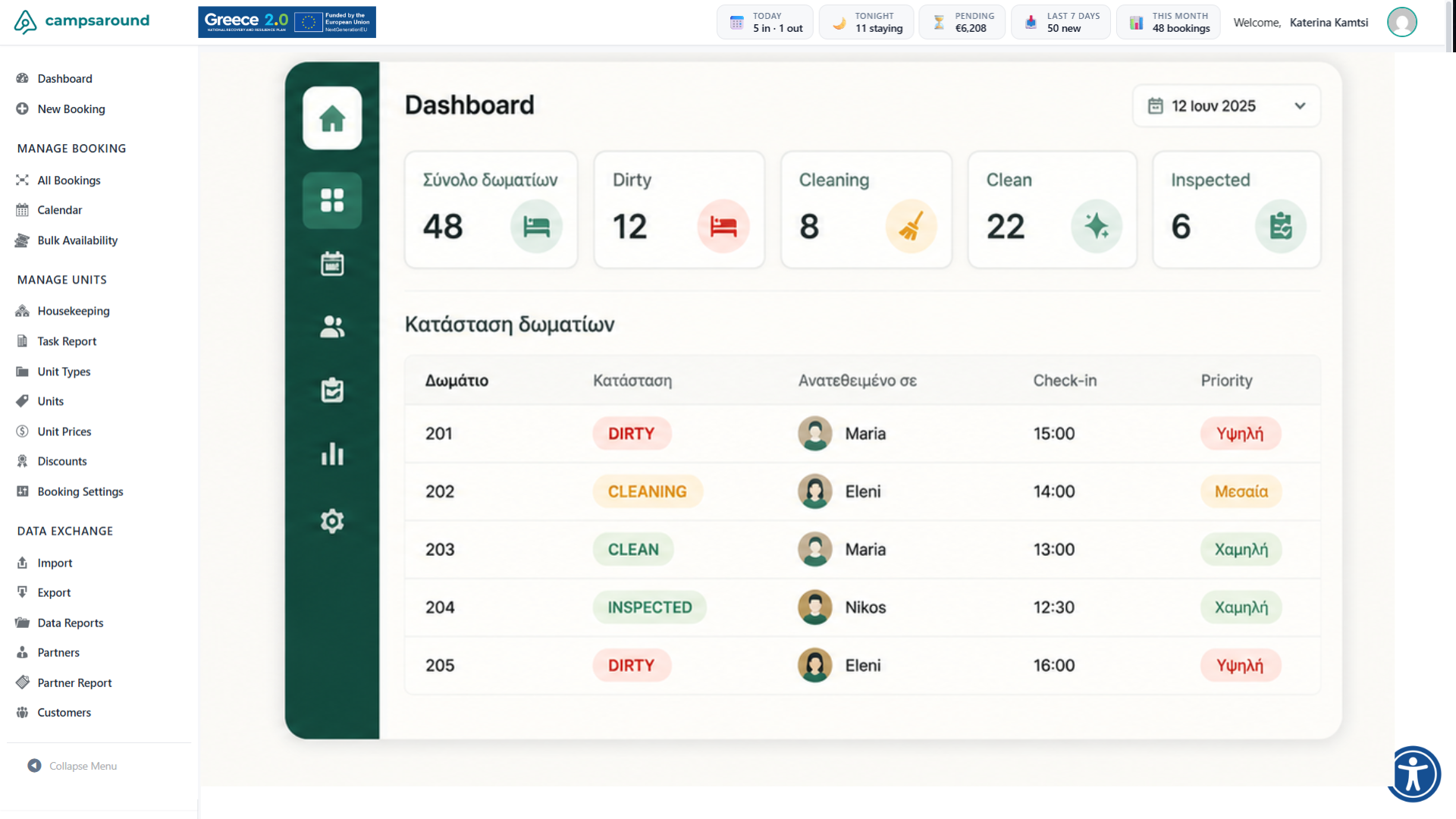Image resolution: width=1456 pixels, height=819 pixels.
Task: Click Maria's avatar in room 201 row
Action: [815, 434]
